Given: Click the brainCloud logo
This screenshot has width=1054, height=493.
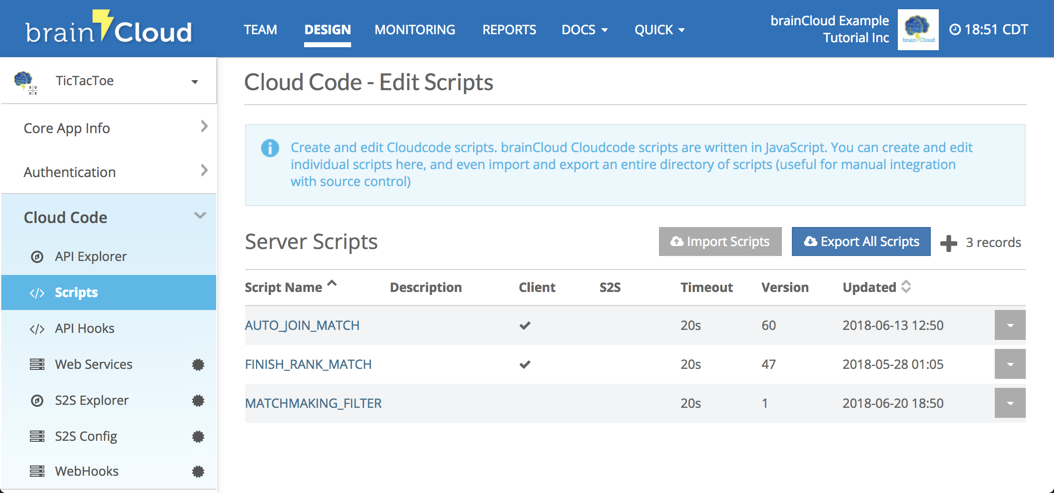Looking at the screenshot, I should point(108,29).
